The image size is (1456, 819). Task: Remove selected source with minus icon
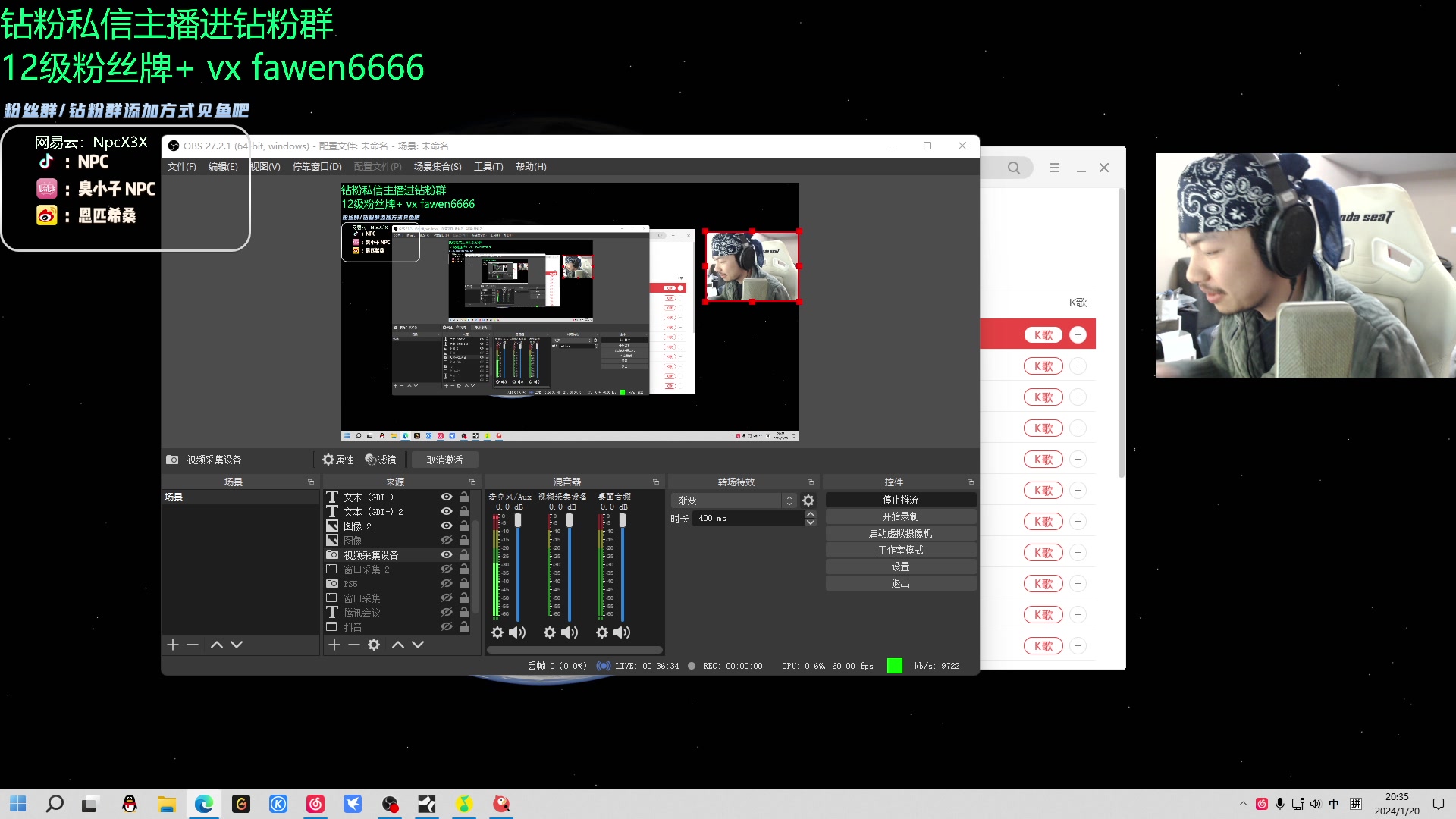(354, 645)
